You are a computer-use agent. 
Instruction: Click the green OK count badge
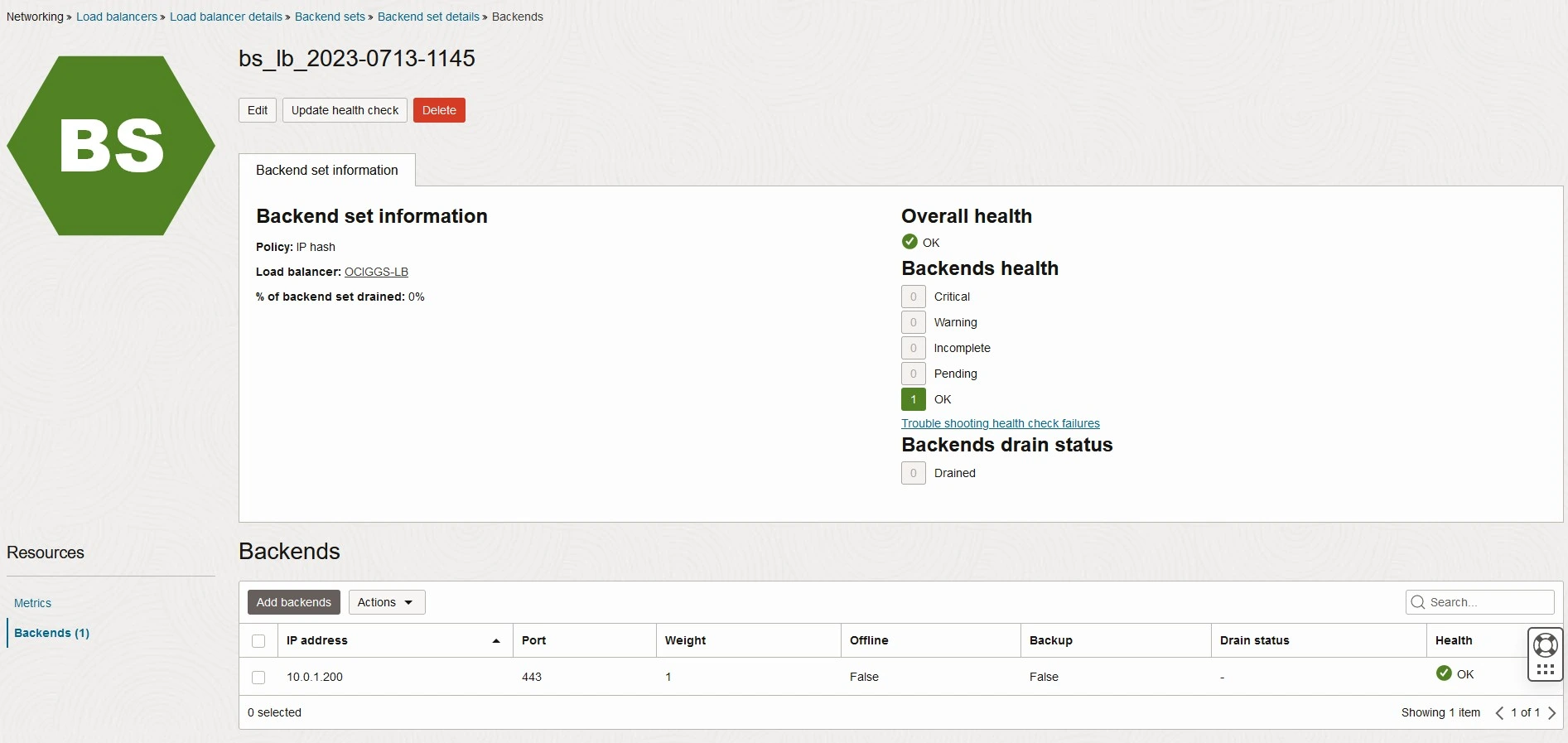pos(913,399)
